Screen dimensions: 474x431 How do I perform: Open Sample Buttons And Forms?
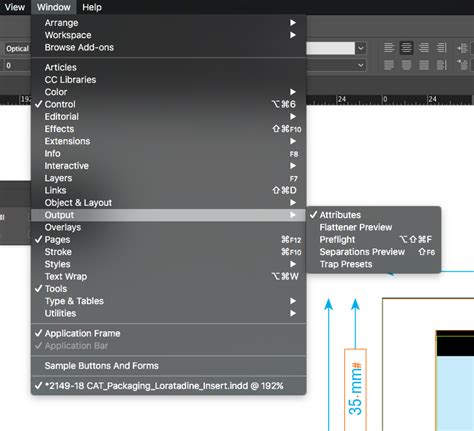pyautogui.click(x=169, y=366)
